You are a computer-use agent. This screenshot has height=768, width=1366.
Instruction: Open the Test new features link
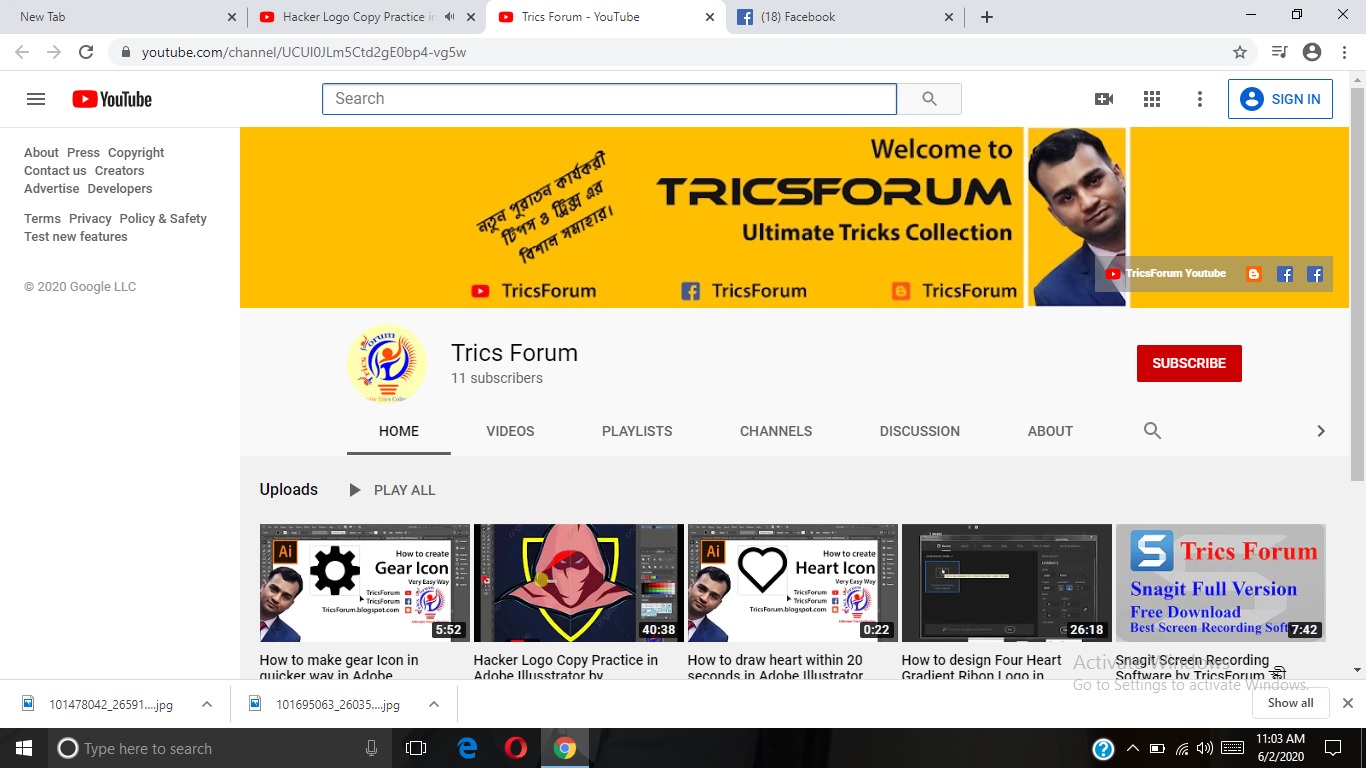[76, 237]
